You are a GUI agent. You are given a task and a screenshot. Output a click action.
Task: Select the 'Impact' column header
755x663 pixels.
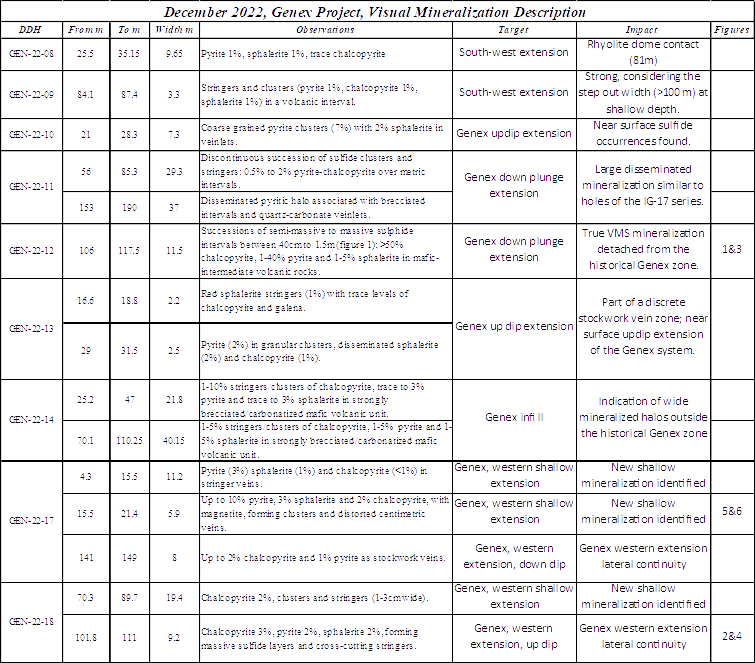click(643, 30)
